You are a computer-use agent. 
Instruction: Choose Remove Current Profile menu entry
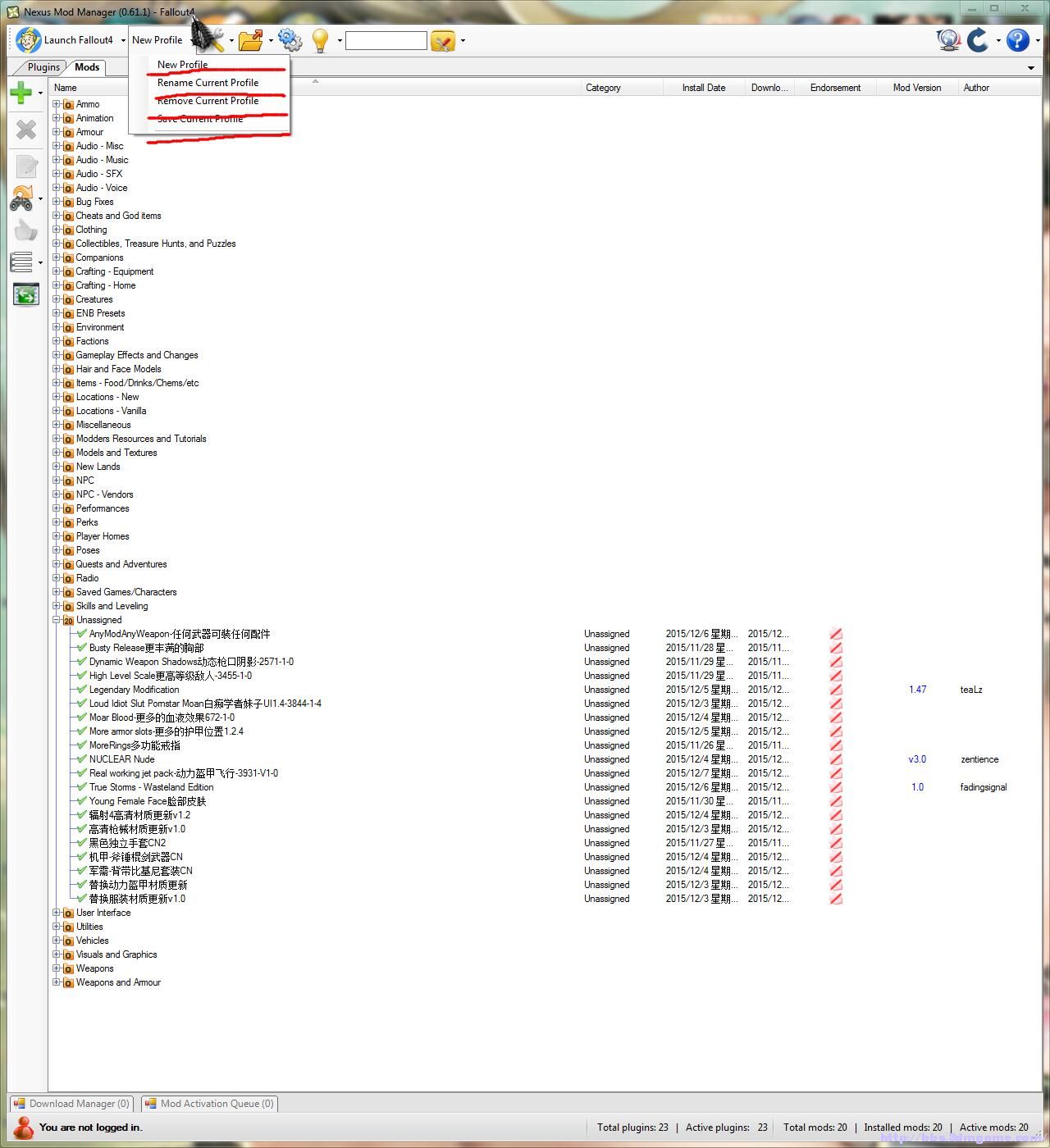(208, 101)
